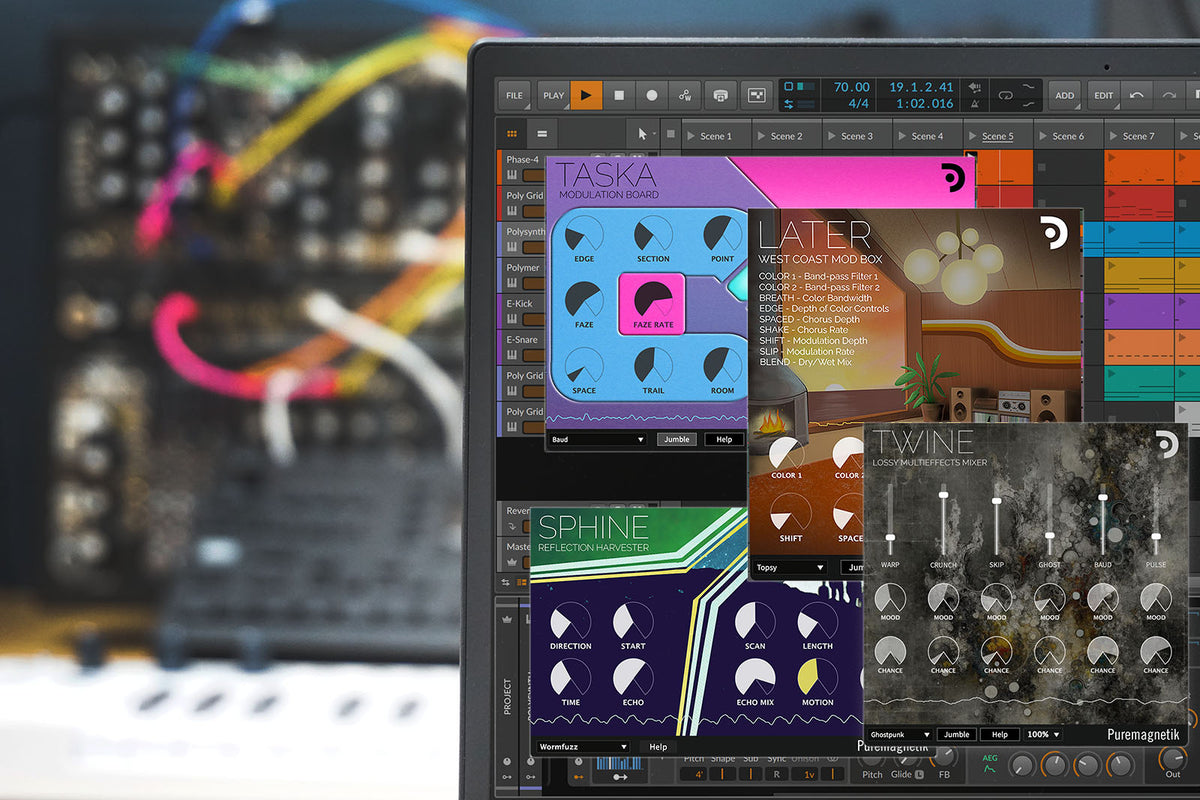Click the Puremagnetik logo on Twine plugin
Viewport: 1200px width, 800px height.
pyautogui.click(x=1166, y=444)
